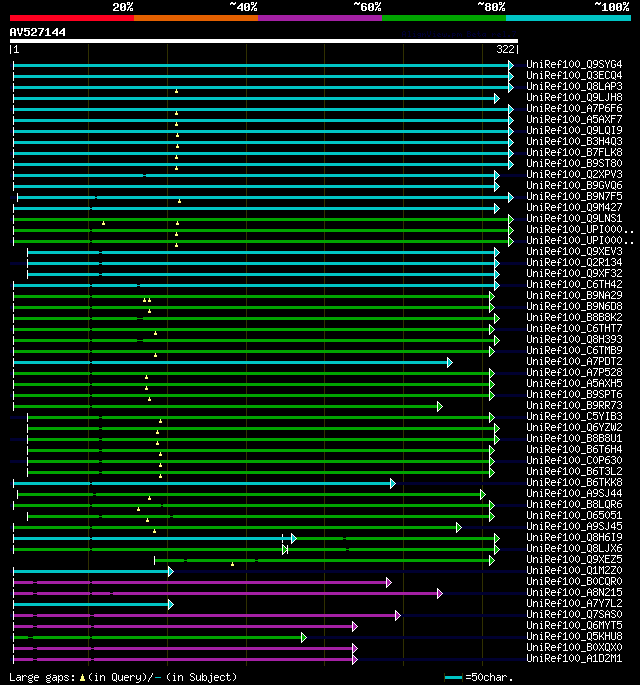The height and width of the screenshot is (685, 640).
Task: Click the yellow gap marker under the UniRef100_Q9XEZ5 bar
Action: 232,564
